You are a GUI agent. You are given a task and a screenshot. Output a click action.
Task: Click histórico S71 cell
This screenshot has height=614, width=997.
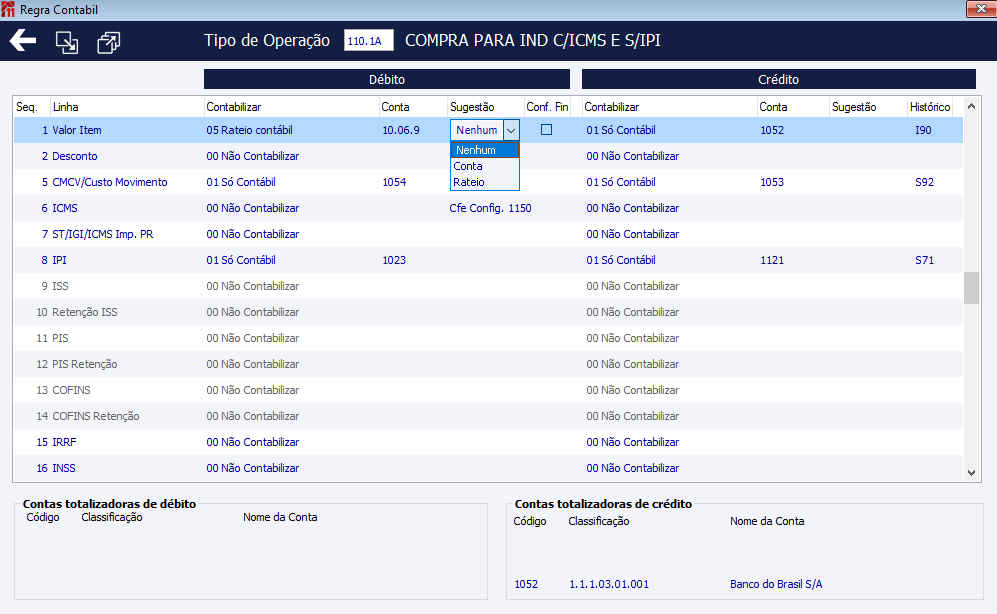(925, 260)
